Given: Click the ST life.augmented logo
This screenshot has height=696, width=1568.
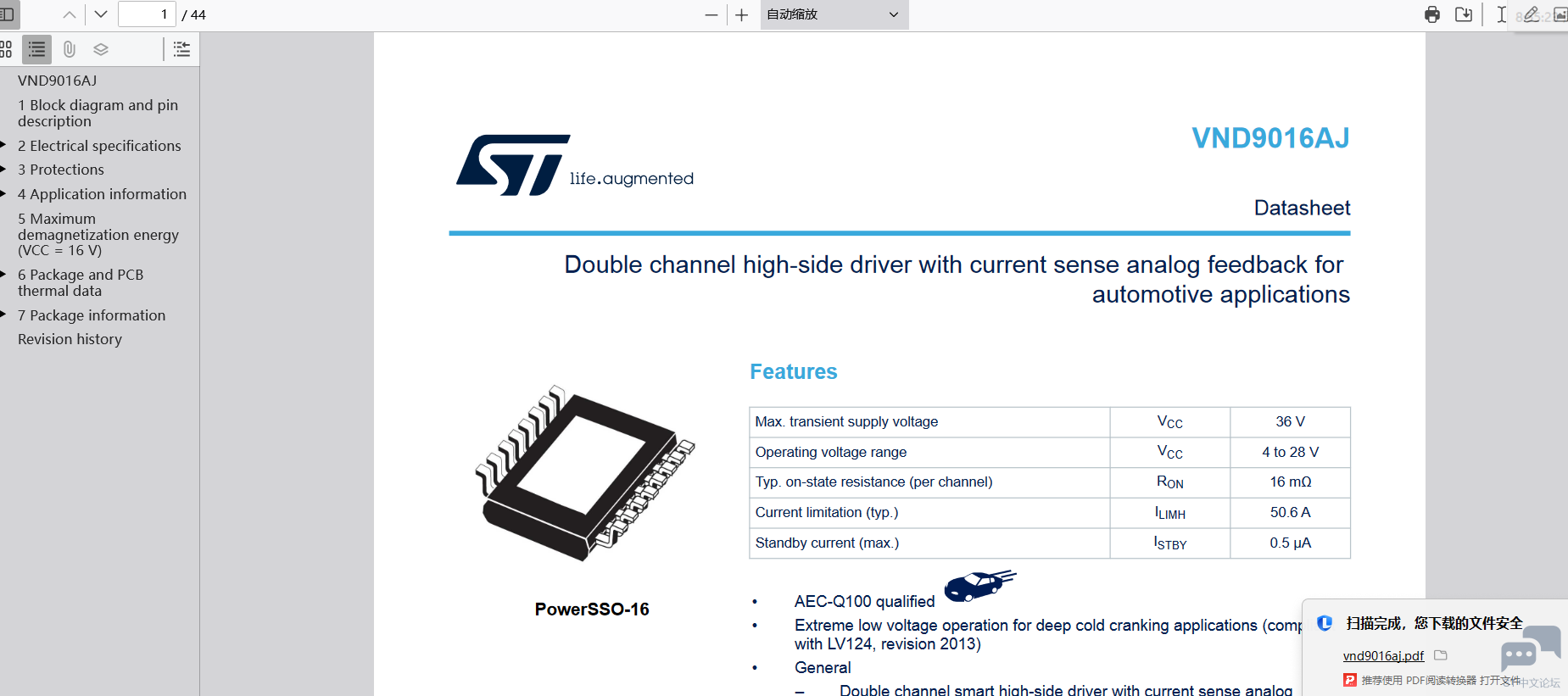Looking at the screenshot, I should (x=575, y=165).
